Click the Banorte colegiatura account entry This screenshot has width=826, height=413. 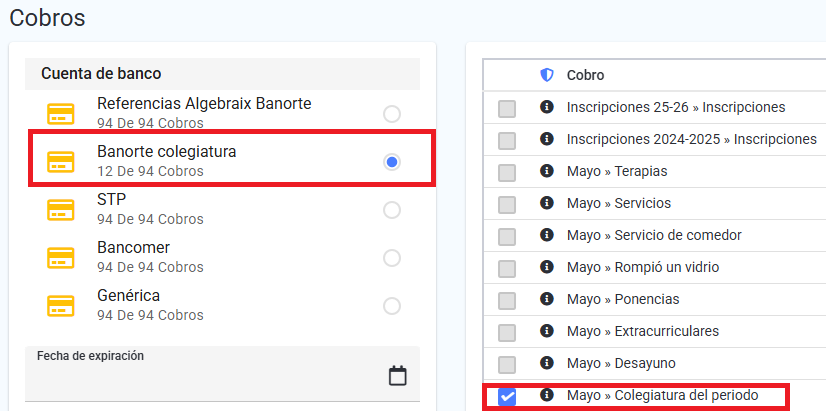pos(232,160)
